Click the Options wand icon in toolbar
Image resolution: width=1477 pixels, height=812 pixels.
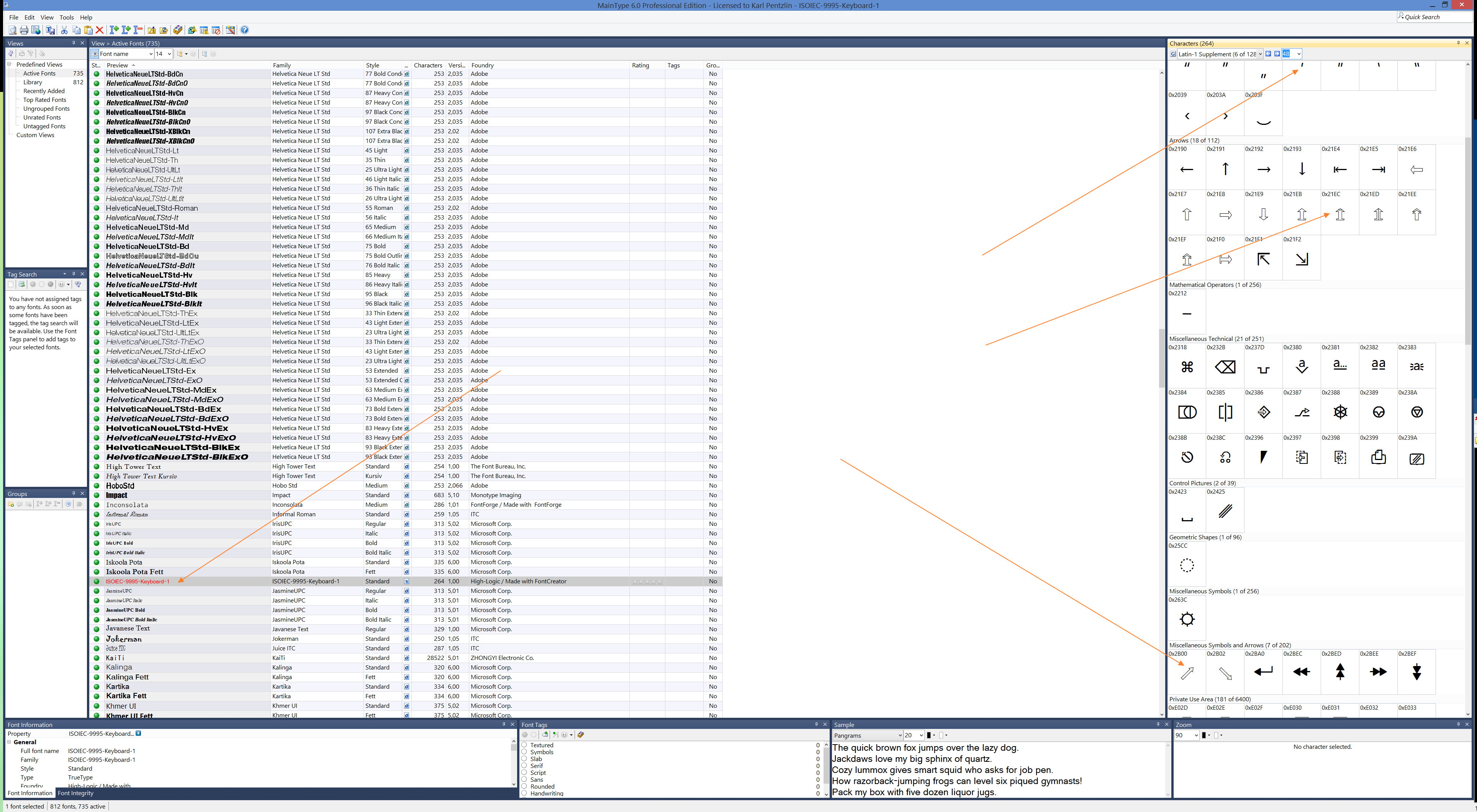(231, 30)
